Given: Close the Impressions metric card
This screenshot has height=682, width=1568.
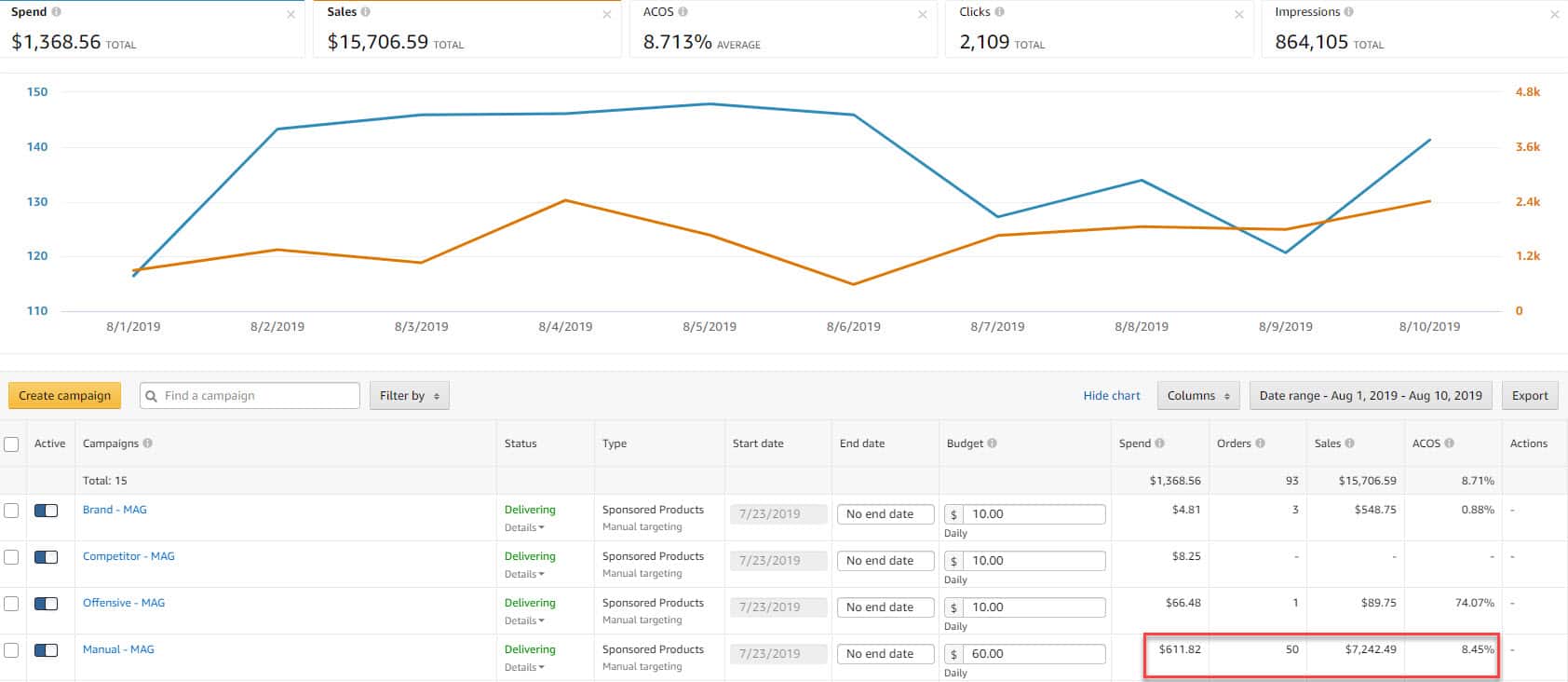Looking at the screenshot, I should pos(1554,14).
